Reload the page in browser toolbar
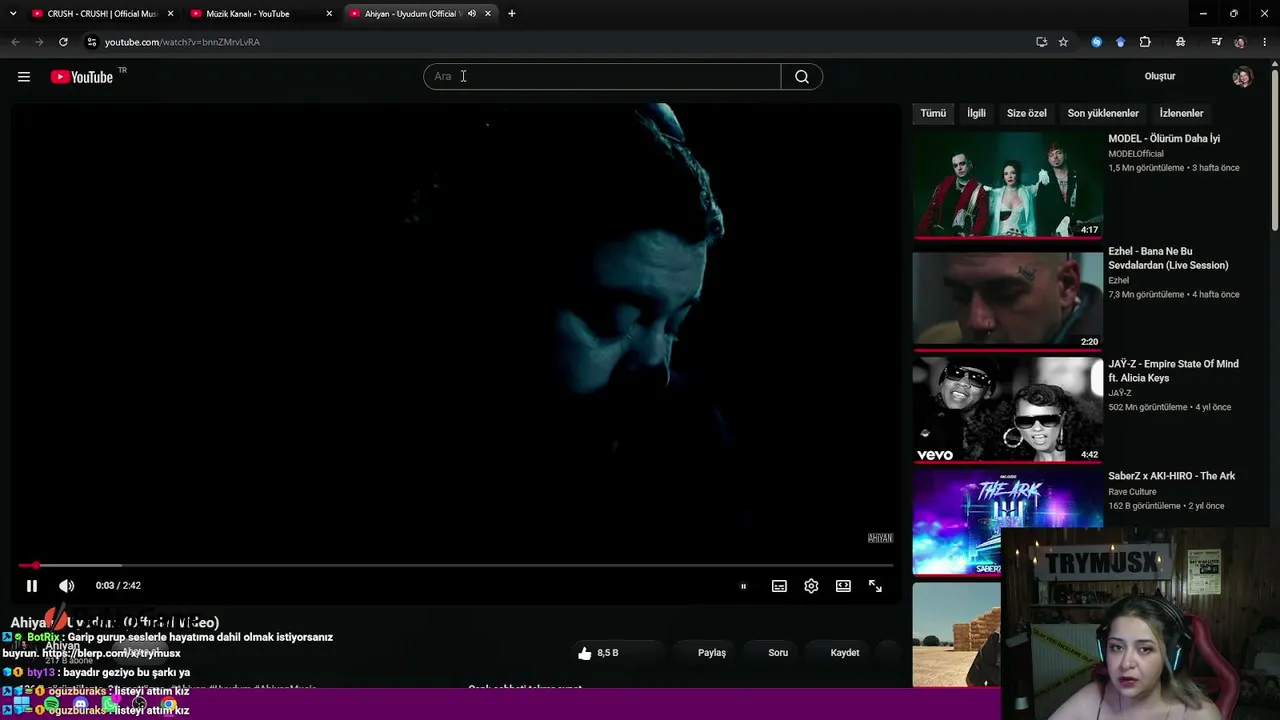The height and width of the screenshot is (720, 1280). click(x=63, y=42)
